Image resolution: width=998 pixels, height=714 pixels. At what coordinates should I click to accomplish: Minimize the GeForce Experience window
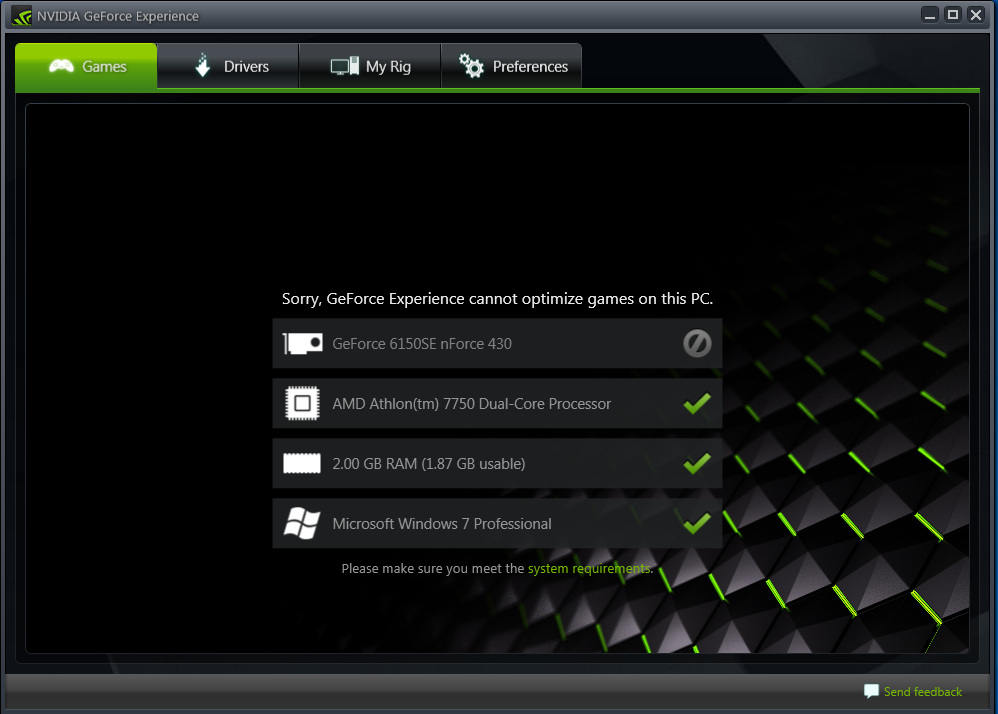coord(930,15)
